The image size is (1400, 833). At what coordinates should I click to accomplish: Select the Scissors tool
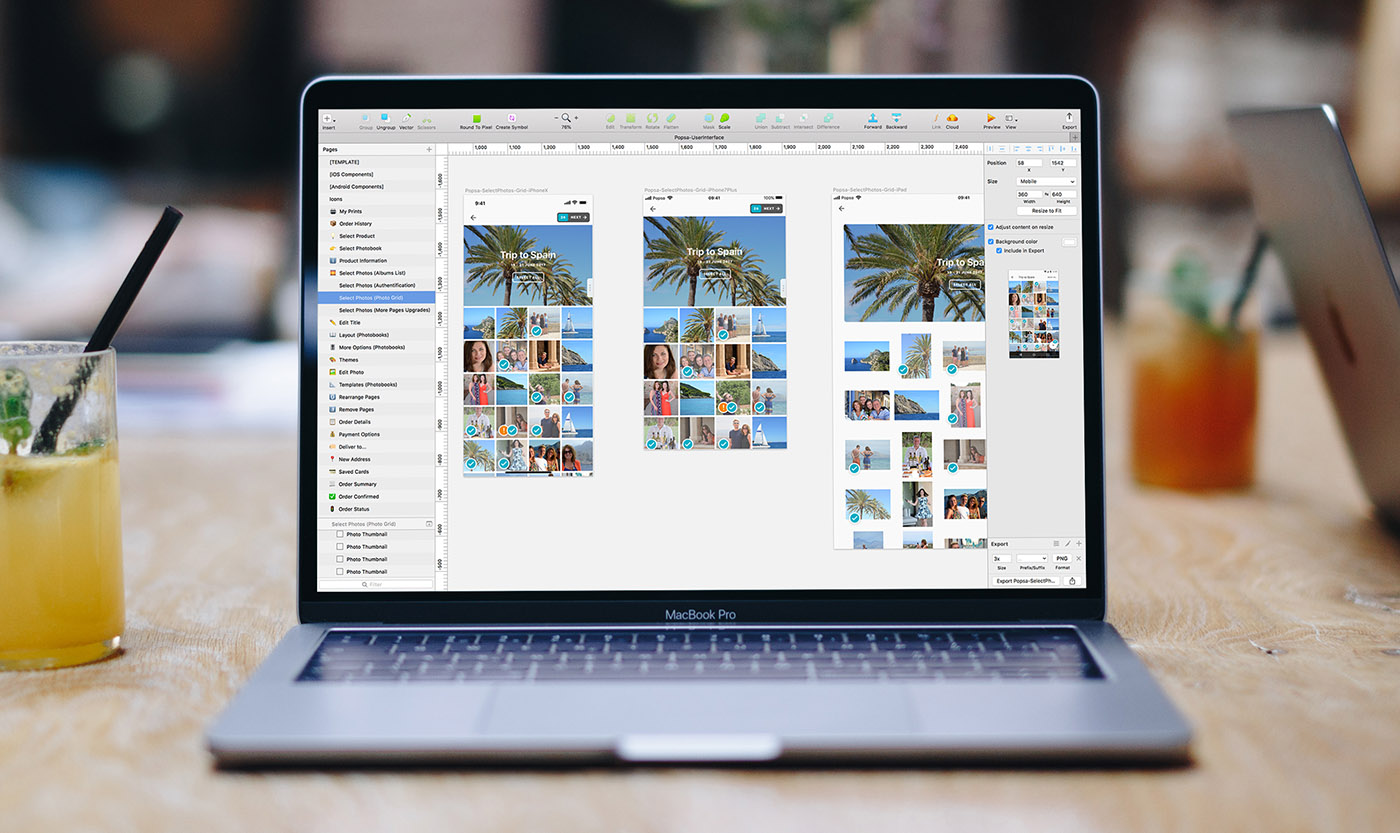426,118
